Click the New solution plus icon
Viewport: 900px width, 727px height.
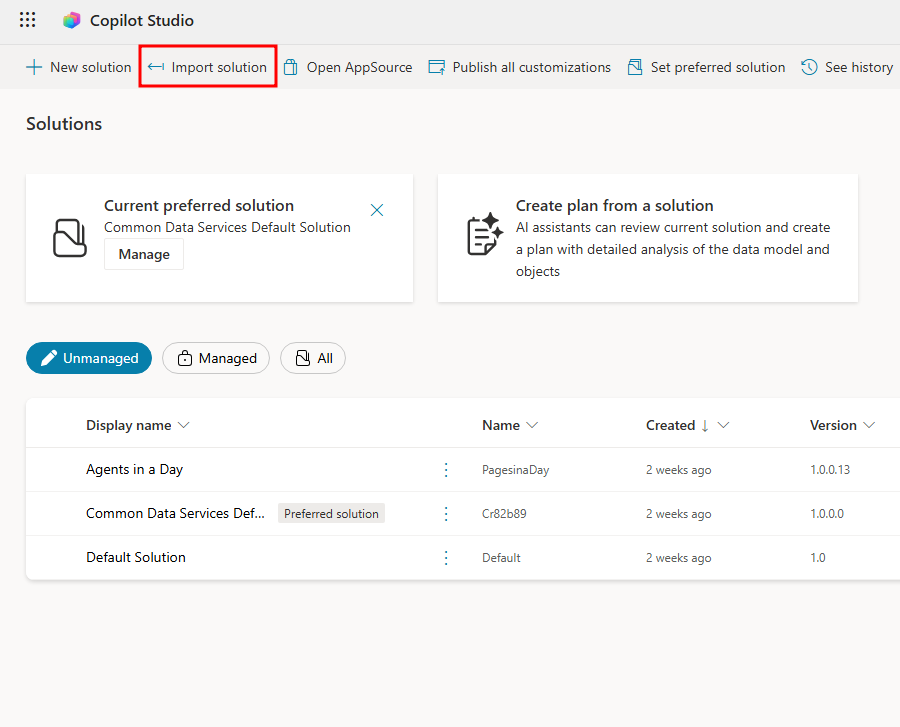tap(34, 67)
